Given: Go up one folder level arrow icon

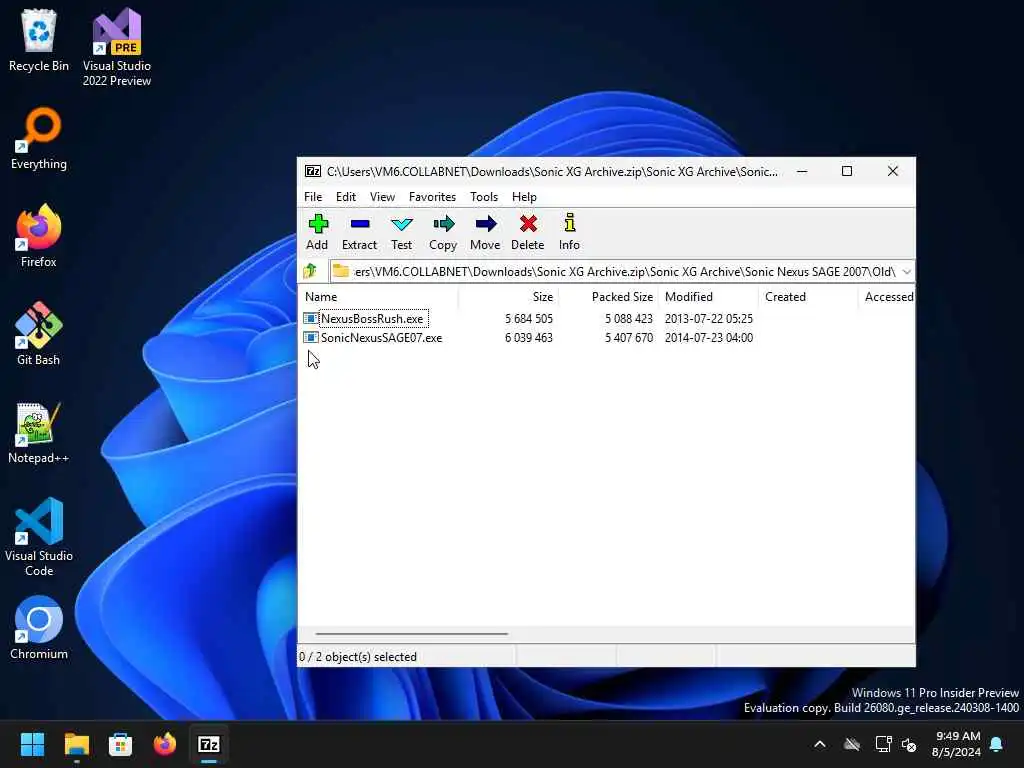Looking at the screenshot, I should point(310,271).
